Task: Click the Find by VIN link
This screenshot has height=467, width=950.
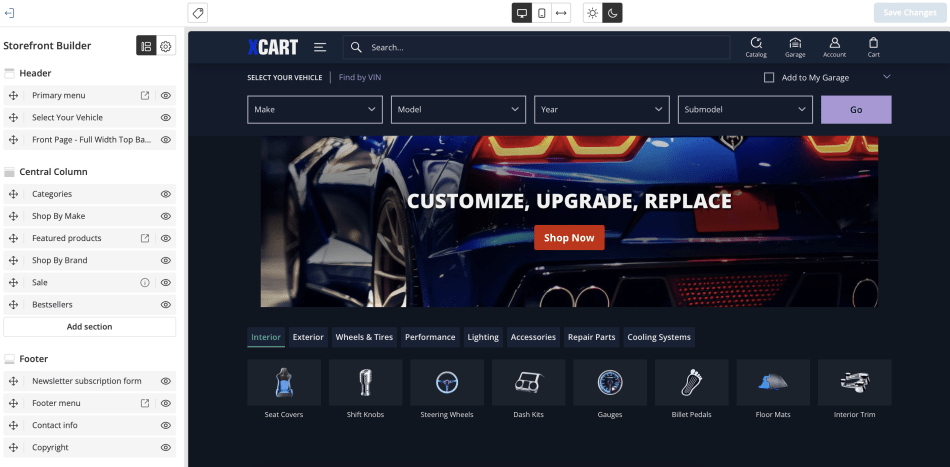Action: point(360,78)
